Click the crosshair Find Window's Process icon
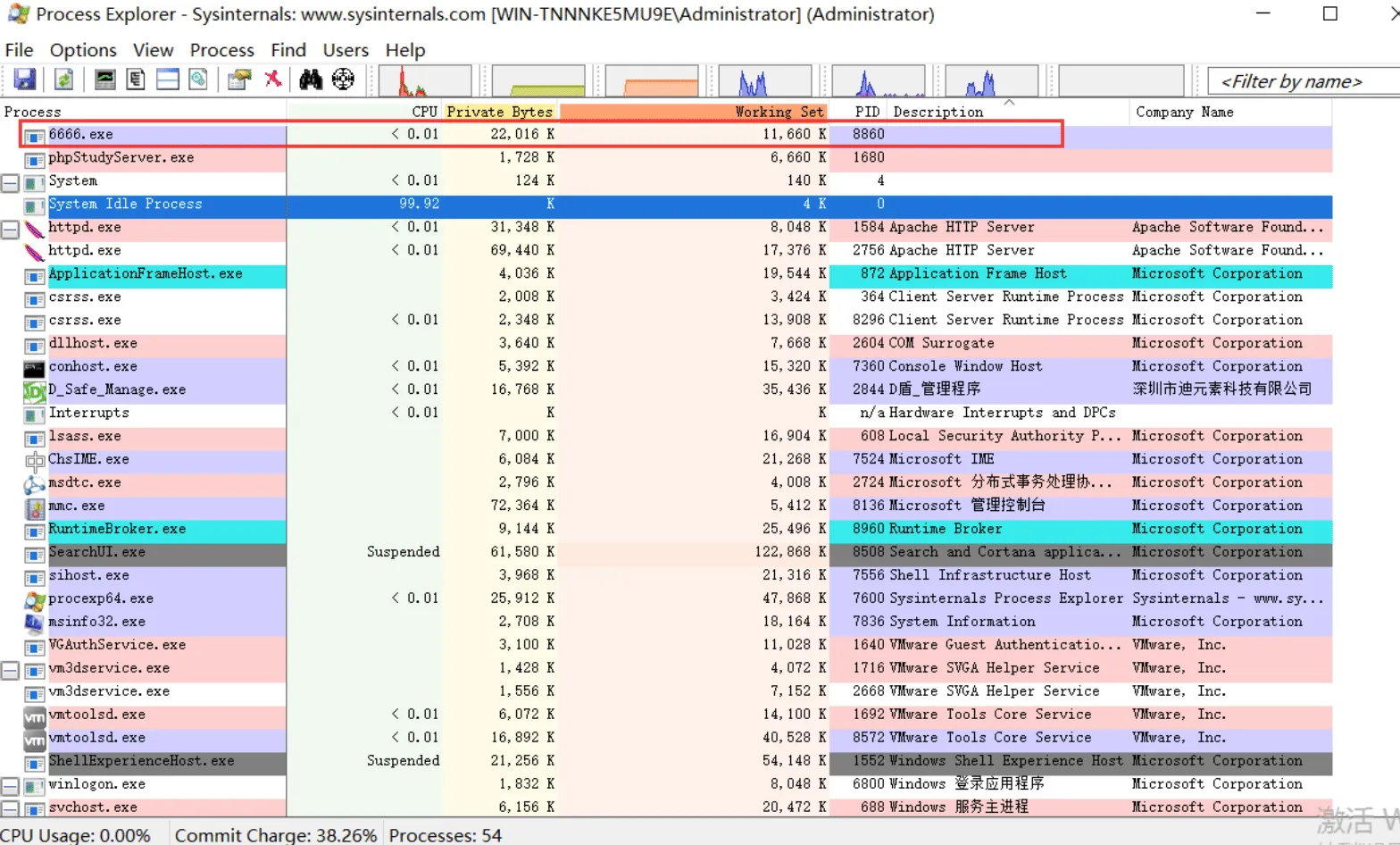 tap(343, 79)
